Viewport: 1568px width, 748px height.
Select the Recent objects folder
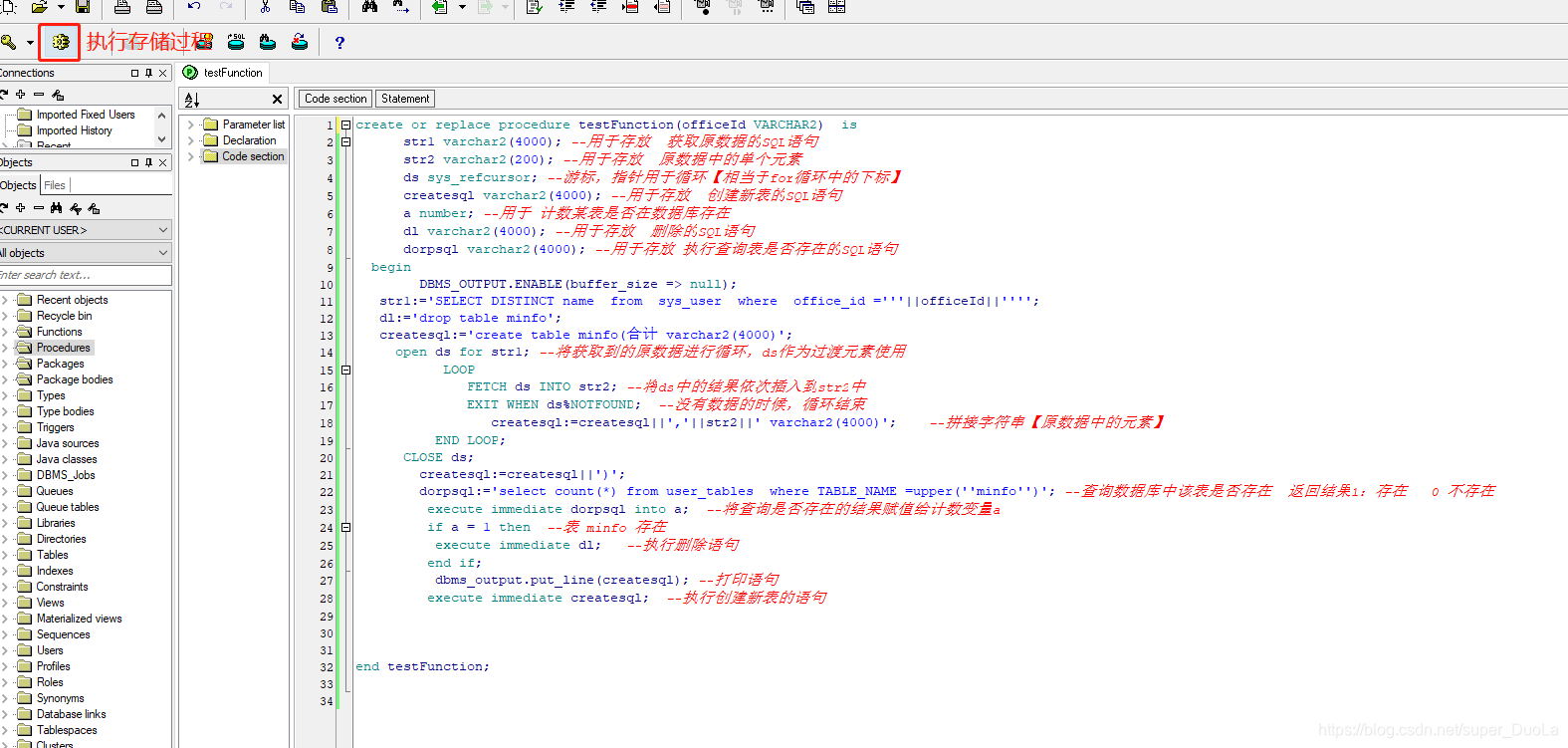(x=72, y=300)
